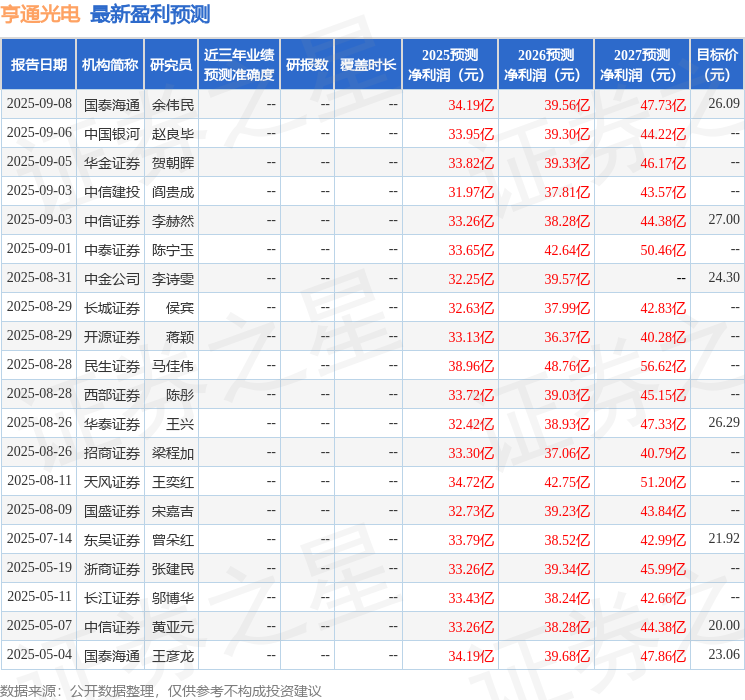This screenshot has height=700, width=745.
Task: Click analyst name 赵良毕
Action: [172, 134]
